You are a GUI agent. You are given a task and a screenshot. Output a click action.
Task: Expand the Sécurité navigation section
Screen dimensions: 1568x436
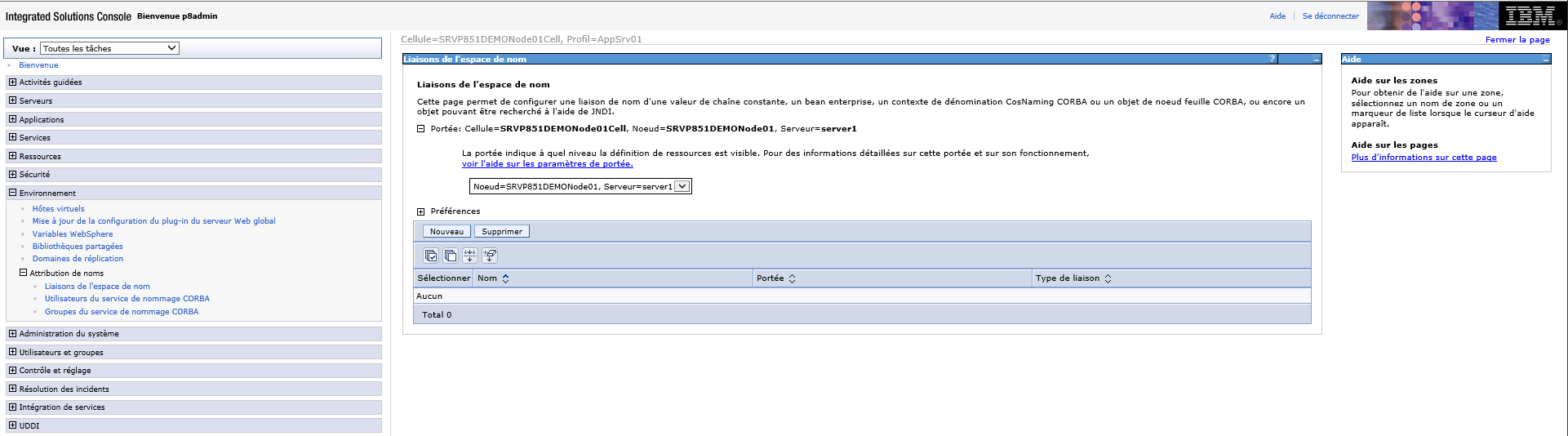pos(12,174)
